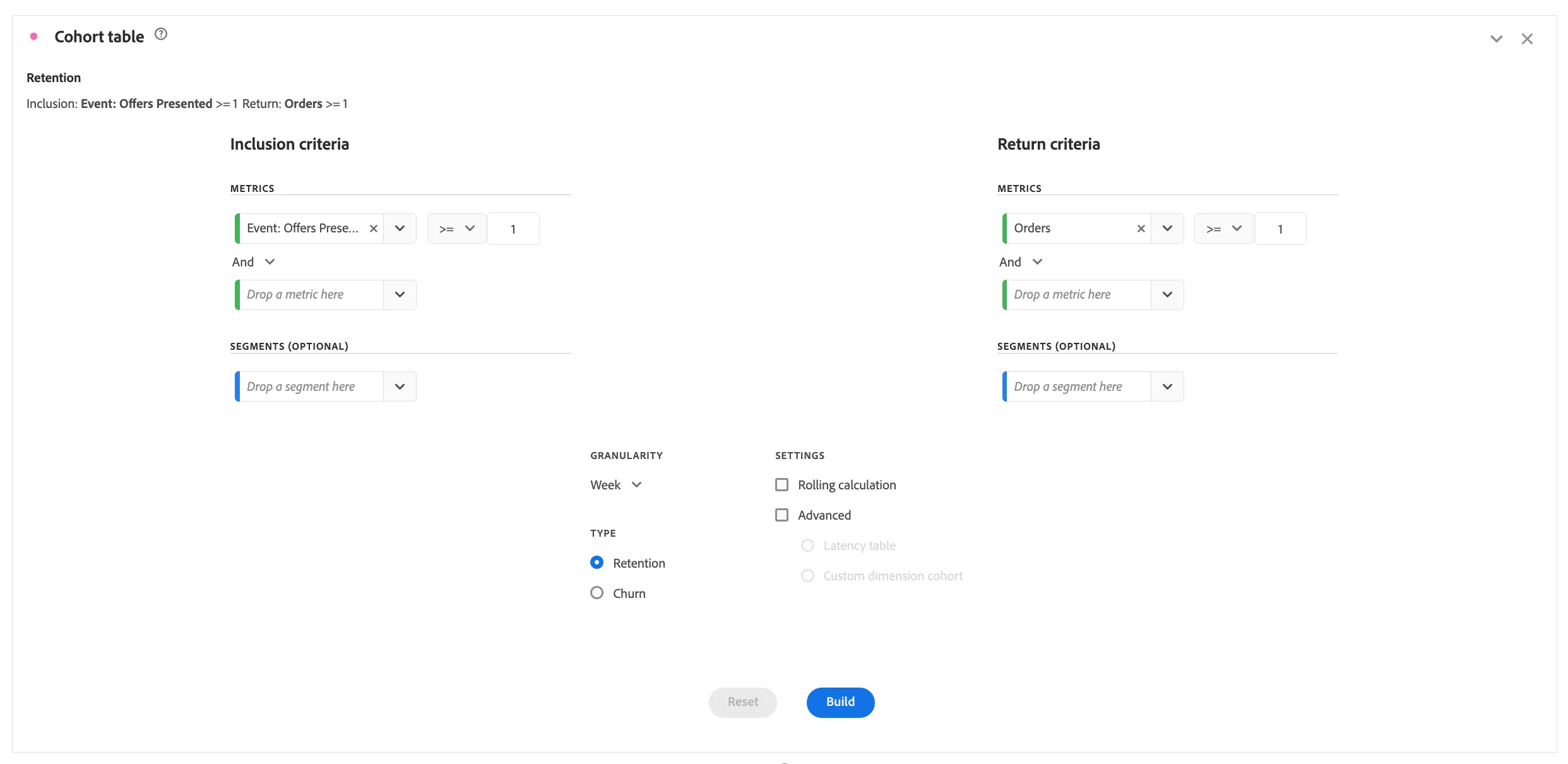
Task: Open the inclusion operator >= dropdown
Action: click(457, 229)
